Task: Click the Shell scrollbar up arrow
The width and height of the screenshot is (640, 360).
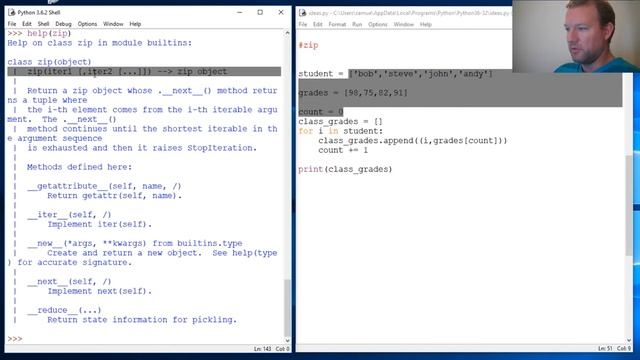Action: point(287,33)
